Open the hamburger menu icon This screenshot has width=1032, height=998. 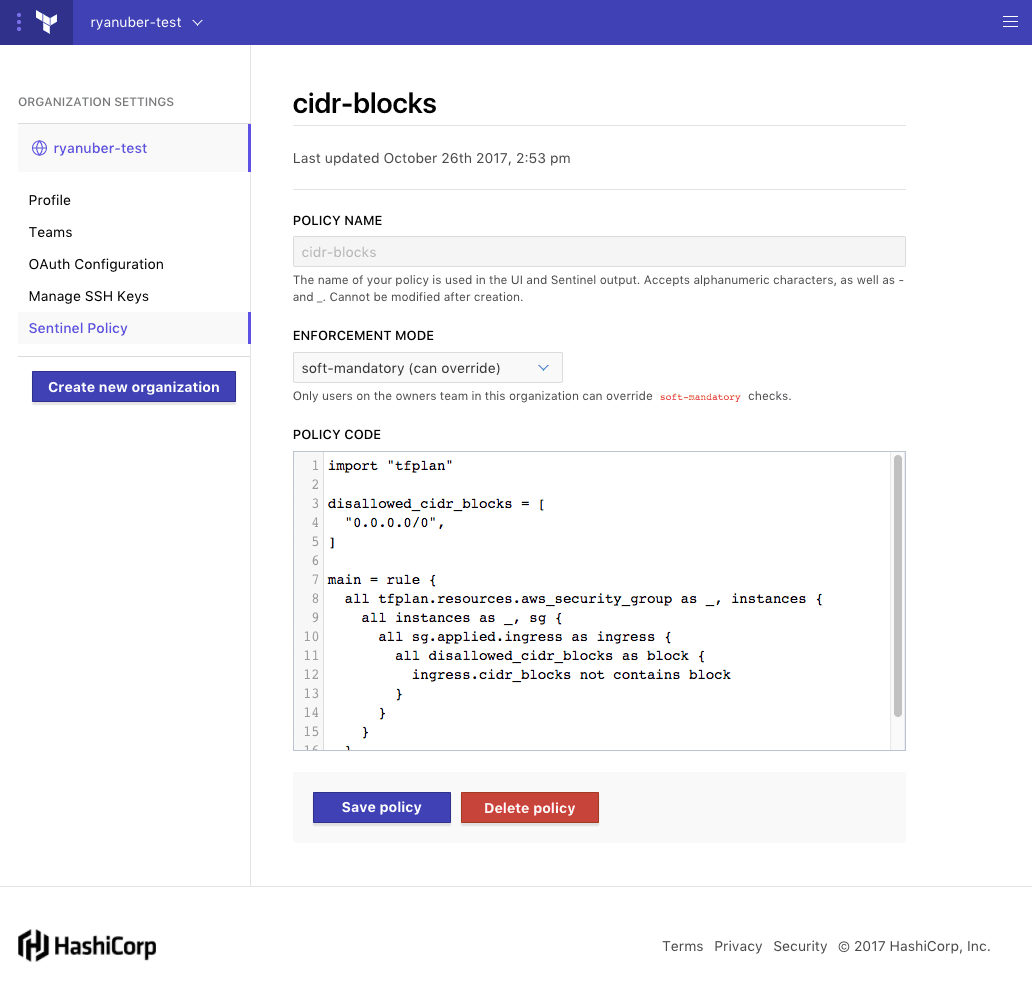click(x=1010, y=22)
